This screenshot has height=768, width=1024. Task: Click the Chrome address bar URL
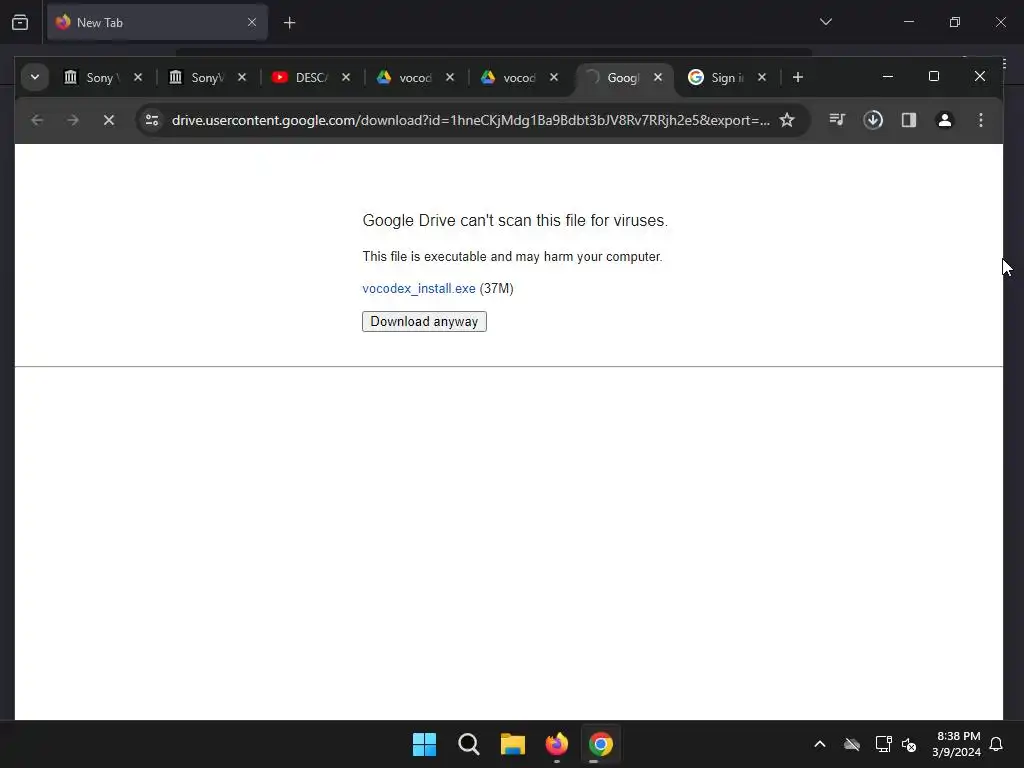[470, 120]
